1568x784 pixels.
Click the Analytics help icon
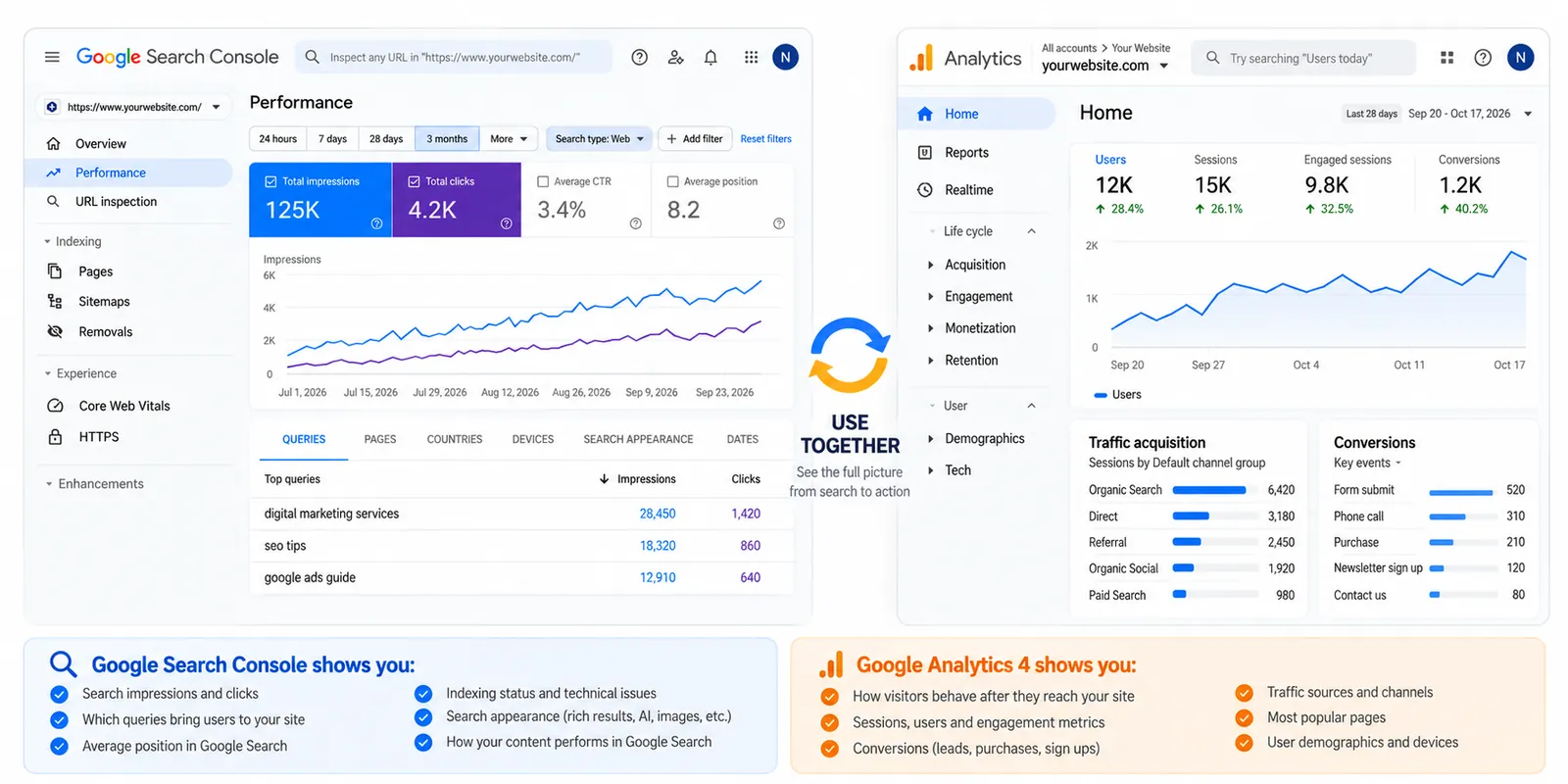(1483, 58)
